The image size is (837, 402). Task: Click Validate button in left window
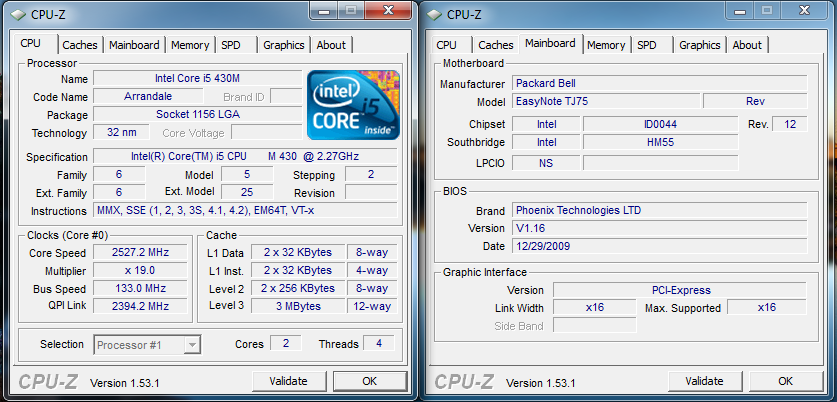click(x=288, y=381)
